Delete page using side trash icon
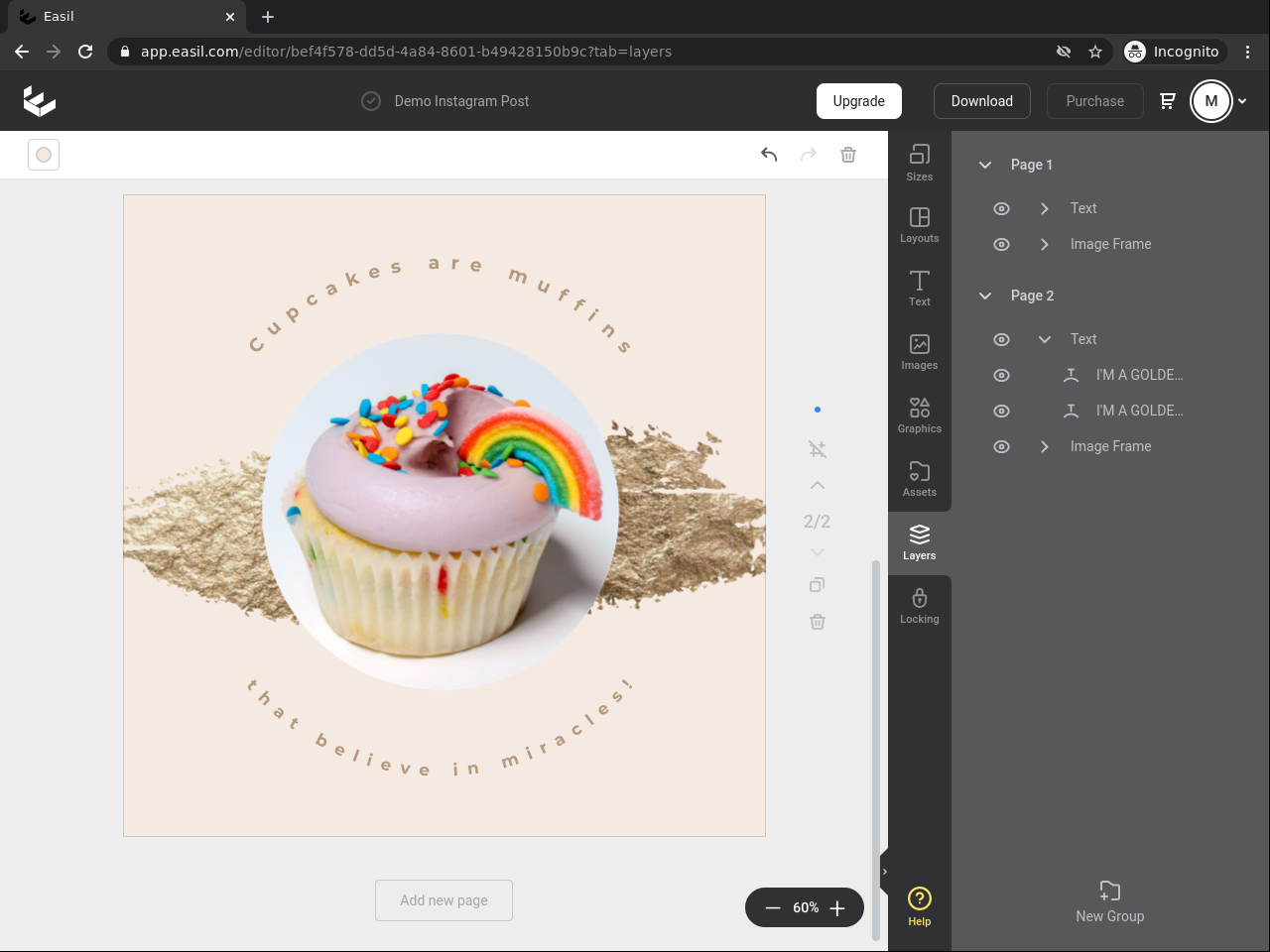 (818, 622)
